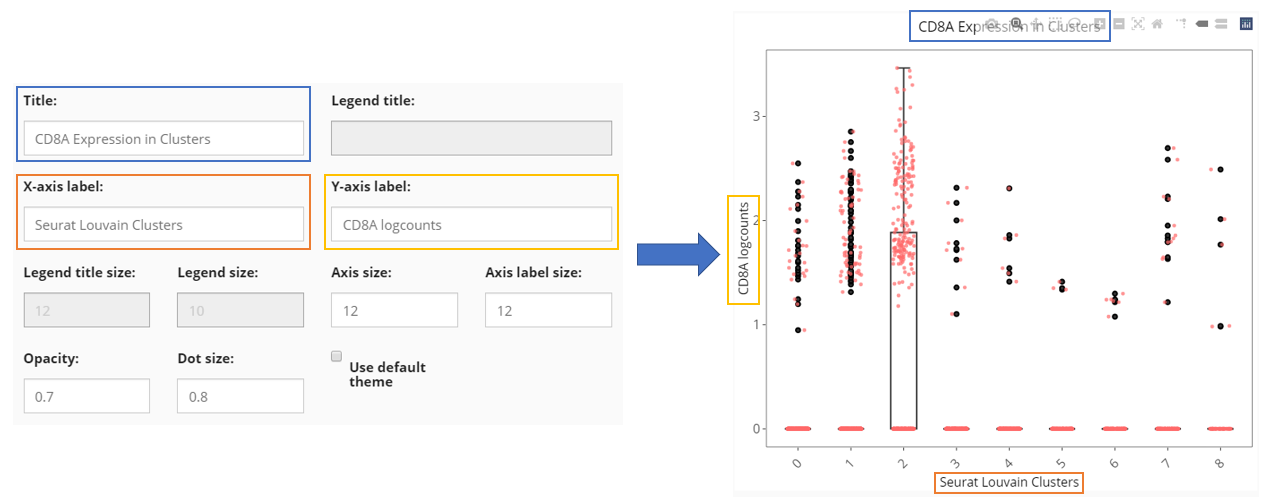Enable compare data on hover icon
1265x503 pixels.
[x=1221, y=23]
